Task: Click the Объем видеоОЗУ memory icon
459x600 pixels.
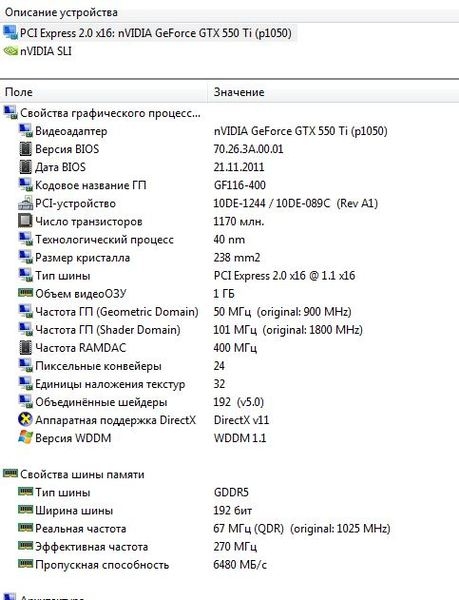Action: [x=26, y=293]
